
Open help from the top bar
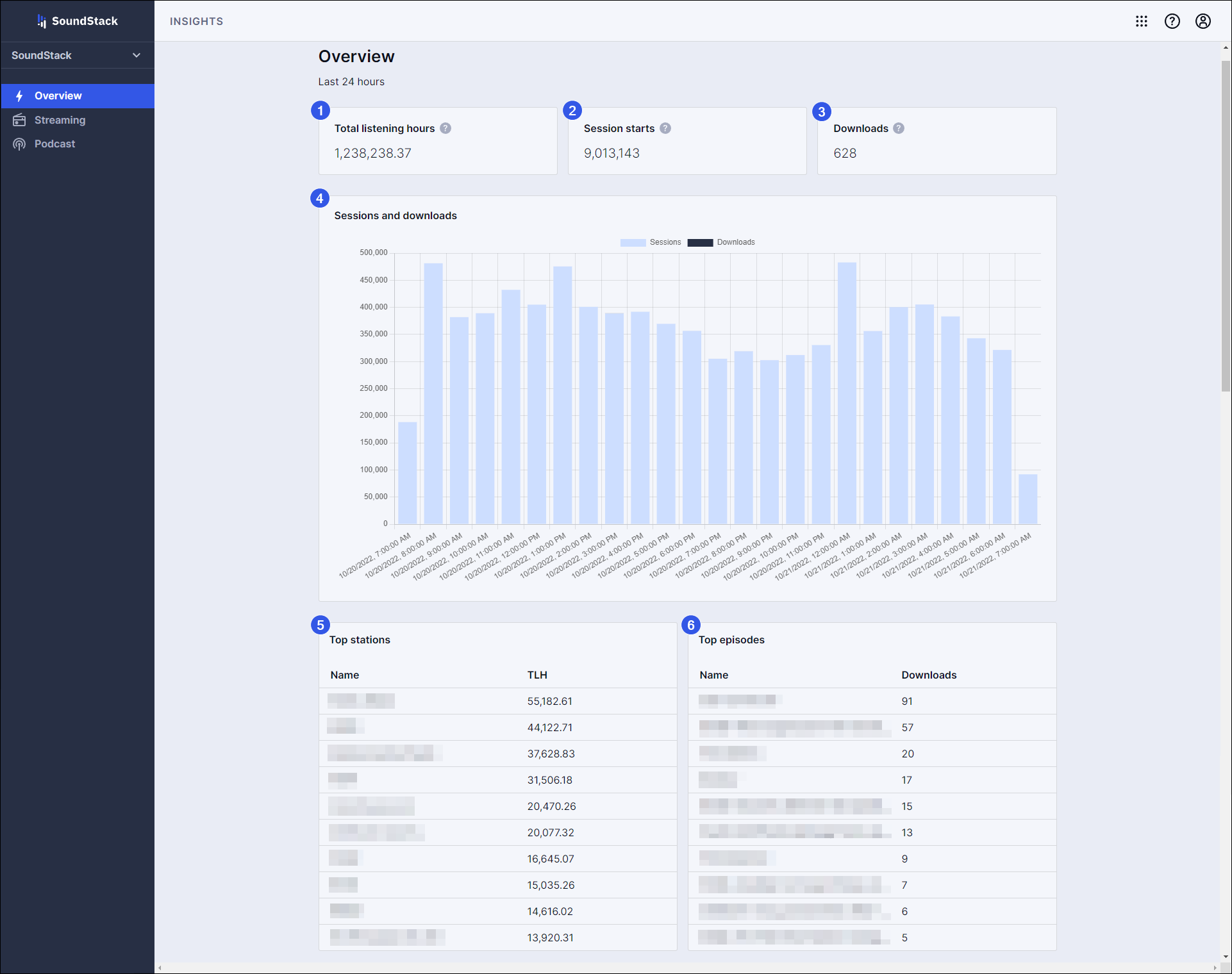pos(1172,21)
